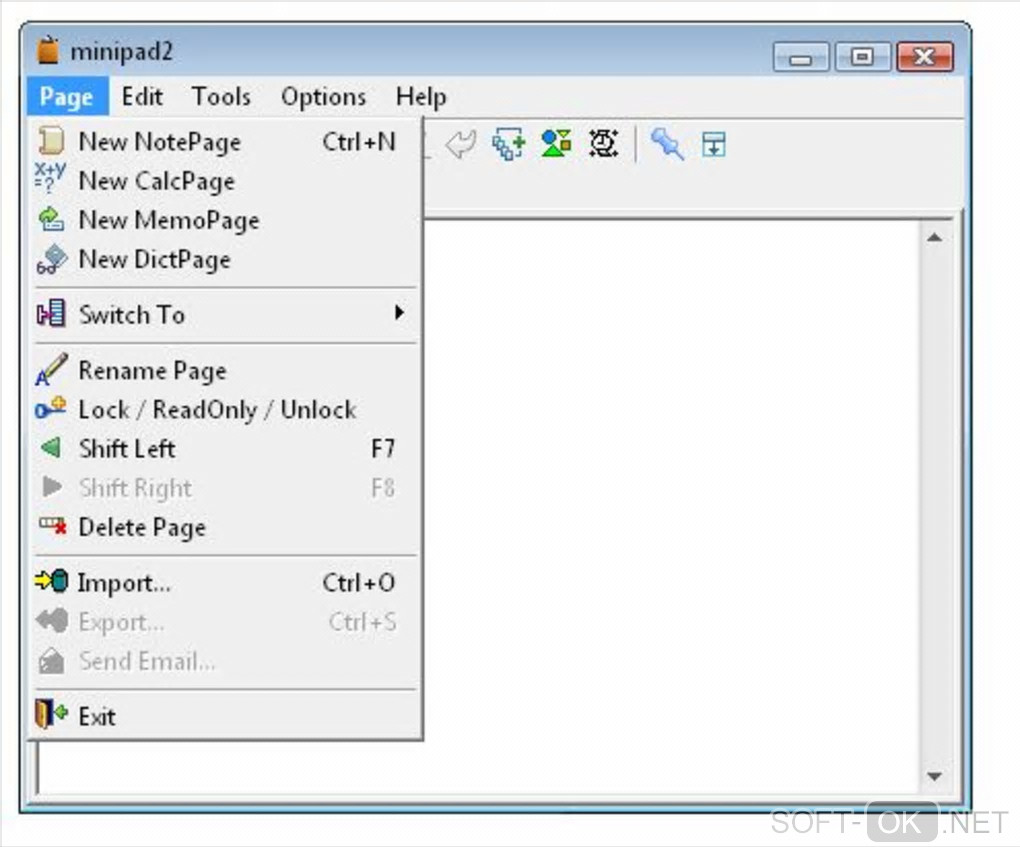Choose Rename Page menu entry
The height and width of the screenshot is (847, 1020).
tap(225, 370)
